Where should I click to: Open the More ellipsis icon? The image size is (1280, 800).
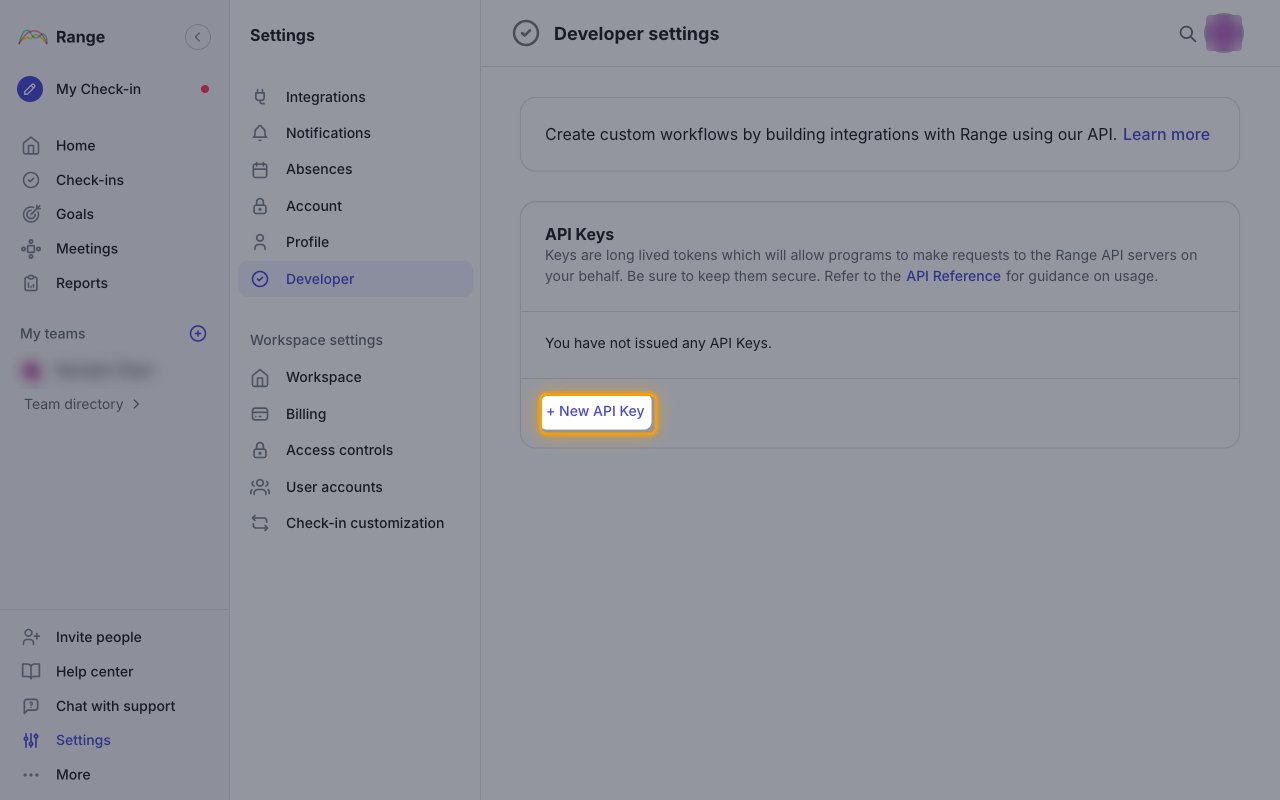31,775
